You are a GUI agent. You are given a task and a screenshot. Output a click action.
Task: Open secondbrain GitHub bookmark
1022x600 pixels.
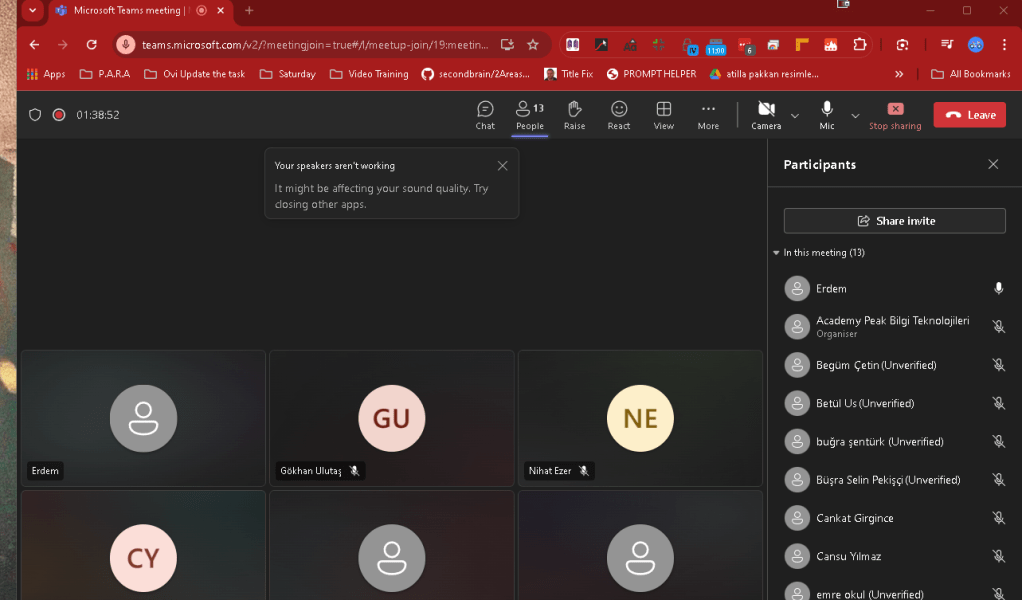475,74
